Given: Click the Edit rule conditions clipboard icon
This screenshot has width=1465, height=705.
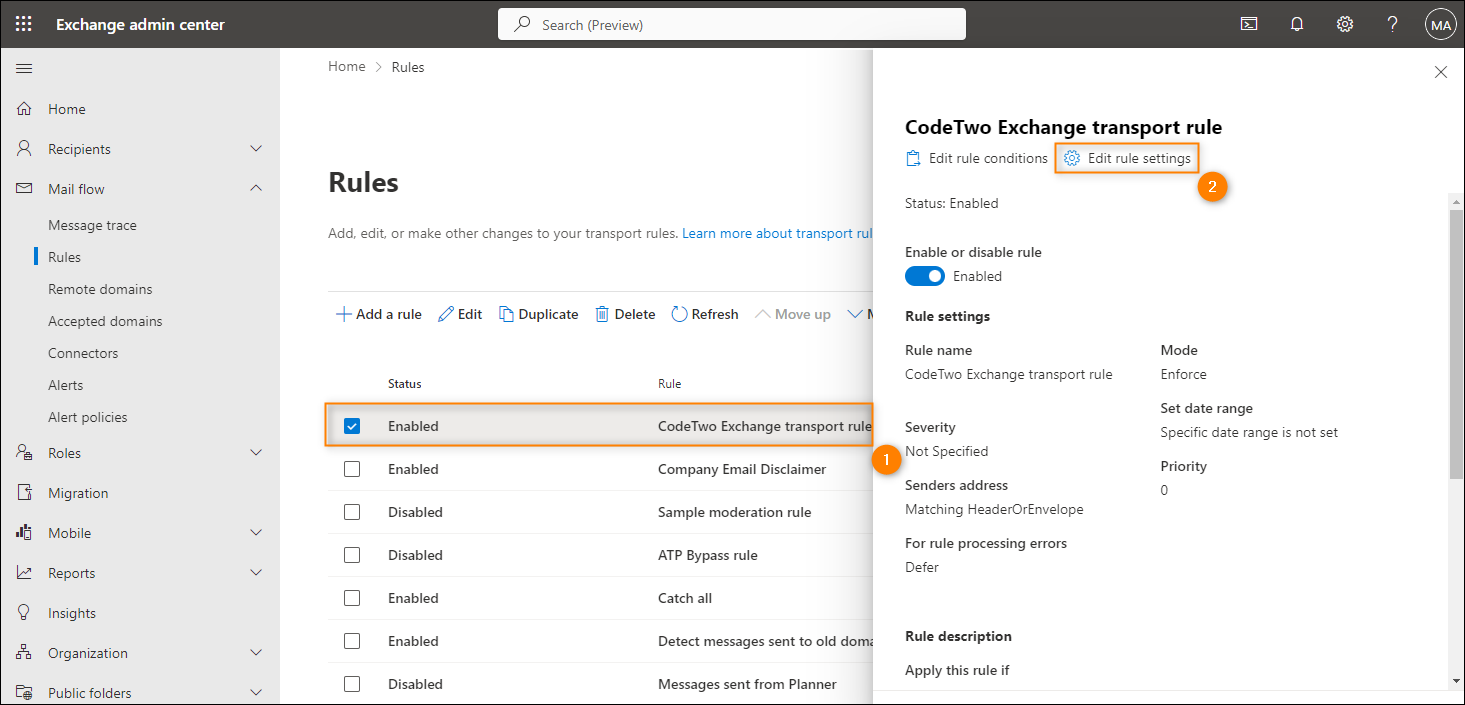Looking at the screenshot, I should [913, 158].
